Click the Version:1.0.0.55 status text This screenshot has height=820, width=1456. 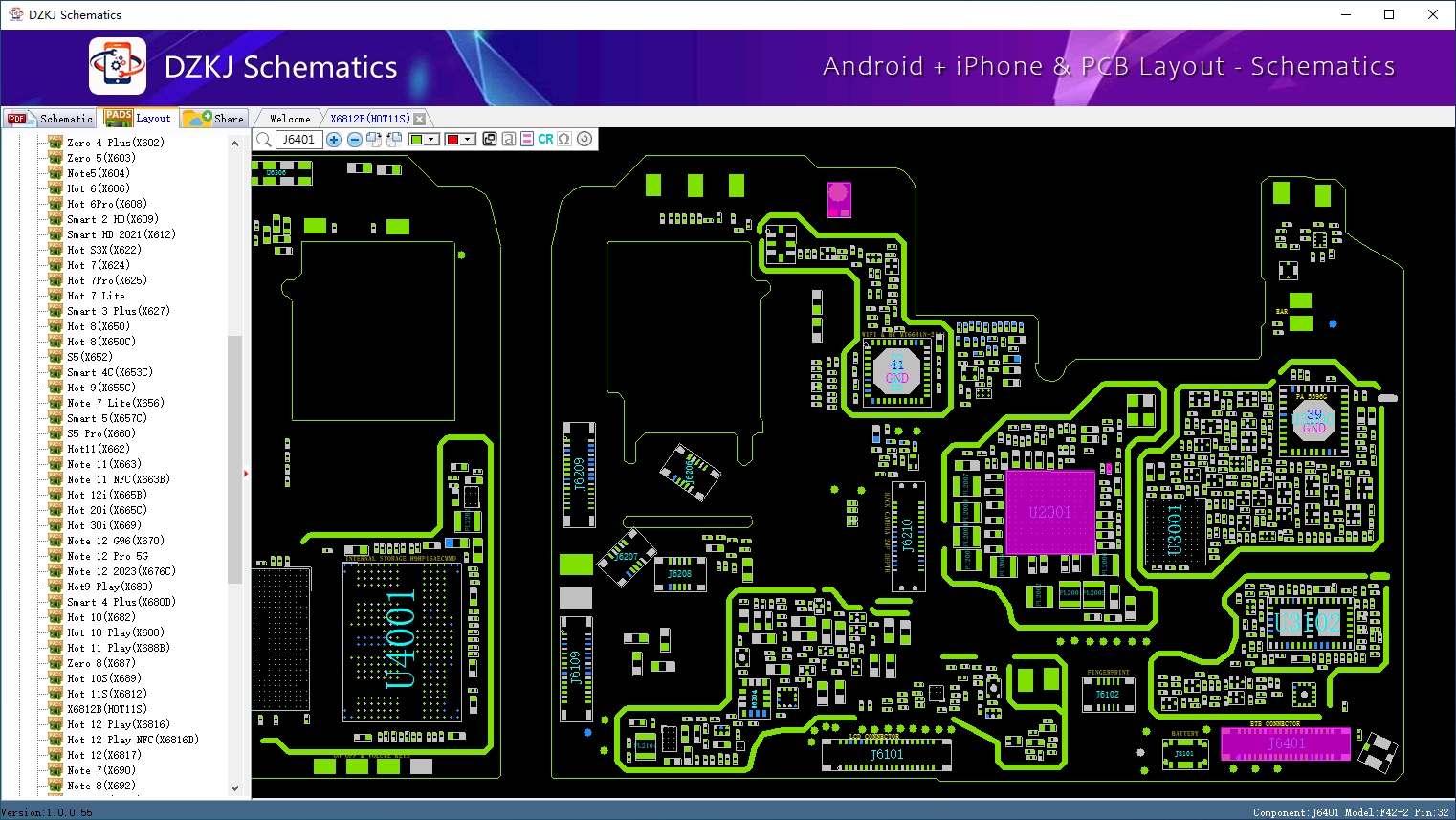click(x=47, y=812)
